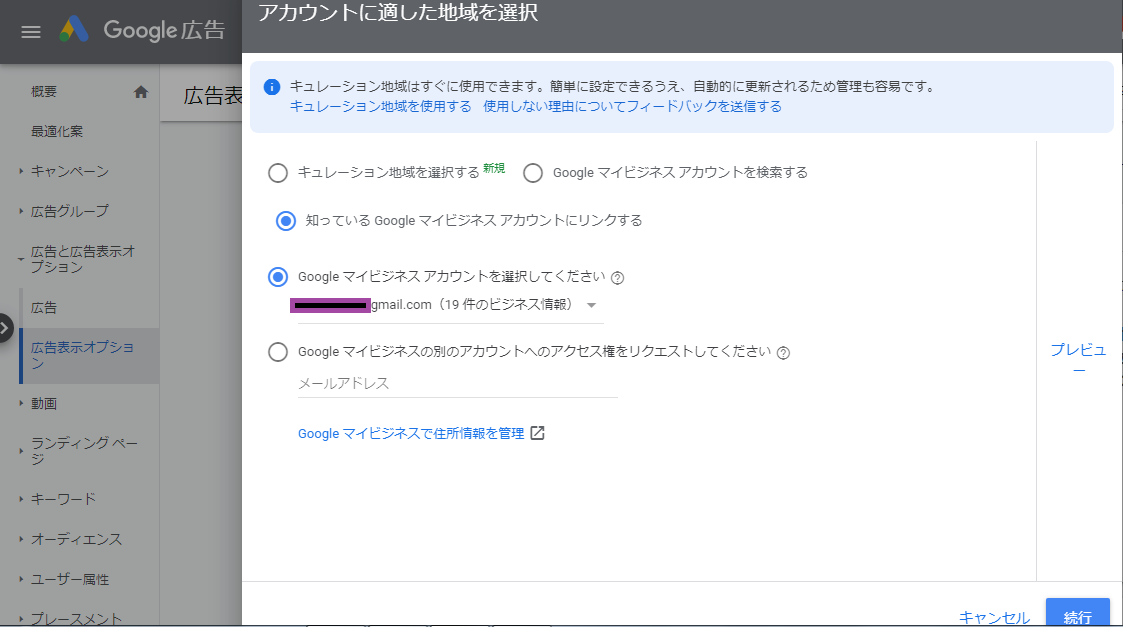Expand 動画 in the sidebar
This screenshot has width=1123, height=627.
pyautogui.click(x=21, y=403)
